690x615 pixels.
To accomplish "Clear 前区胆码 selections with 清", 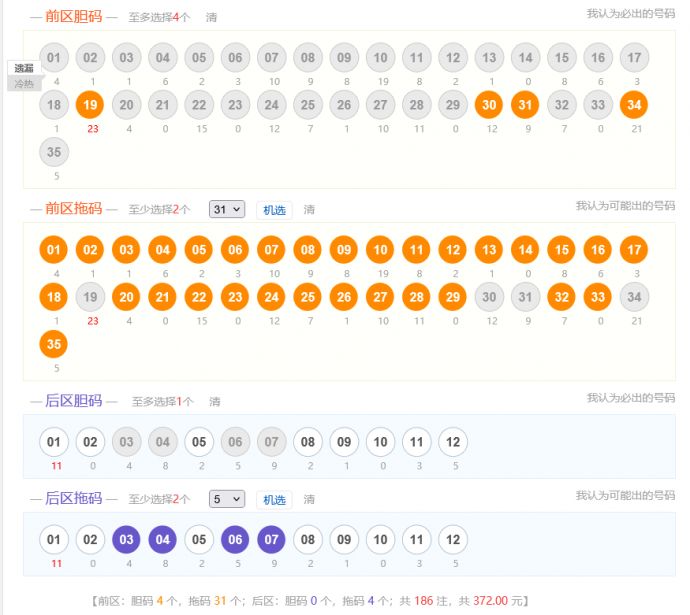I will 211,17.
